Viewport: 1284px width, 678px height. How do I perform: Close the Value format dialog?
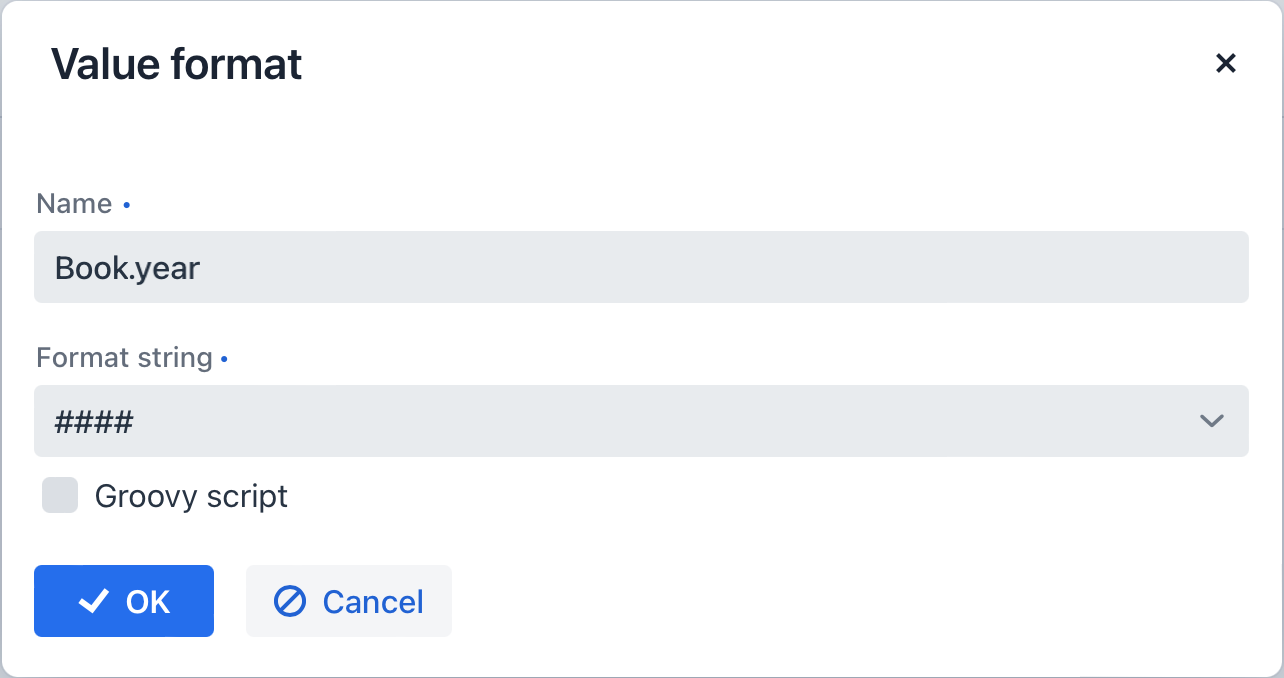pos(1225,64)
